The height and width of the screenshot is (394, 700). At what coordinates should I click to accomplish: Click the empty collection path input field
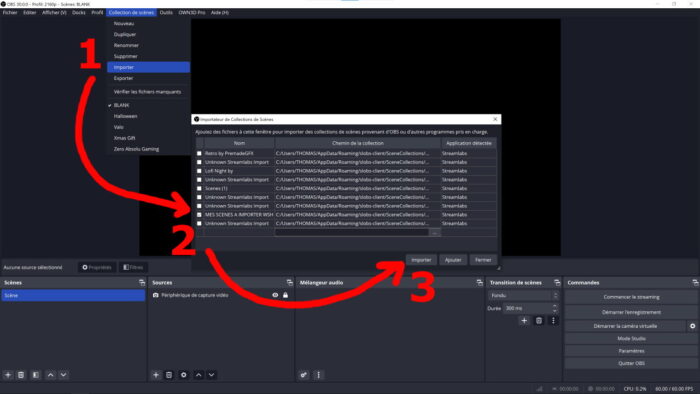[x=351, y=232]
